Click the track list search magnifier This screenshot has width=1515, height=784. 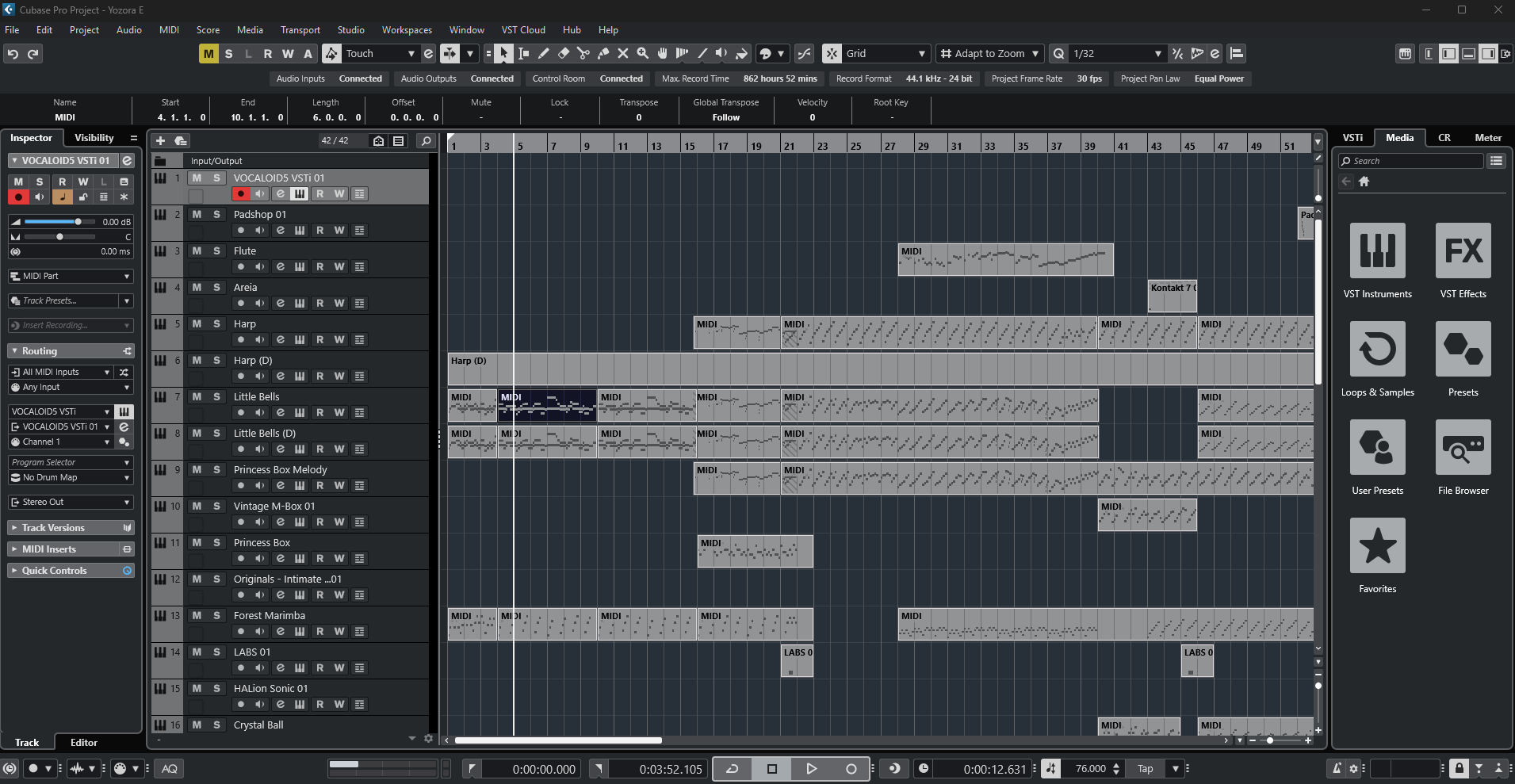pos(427,141)
